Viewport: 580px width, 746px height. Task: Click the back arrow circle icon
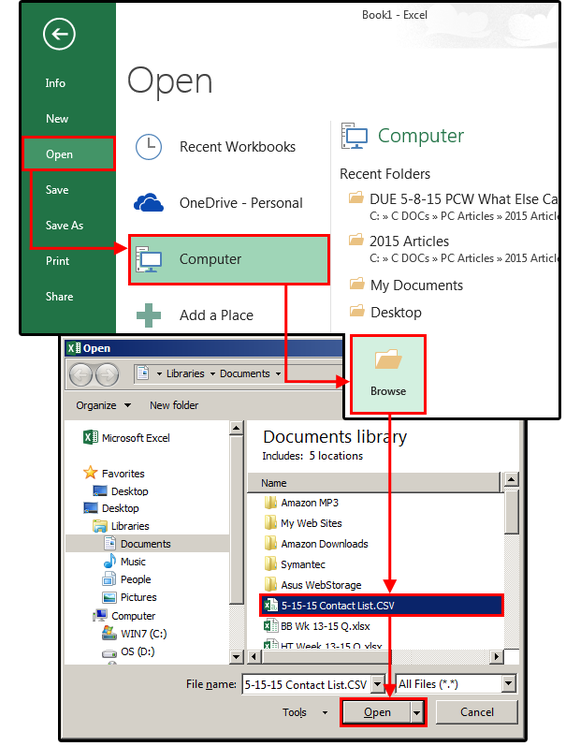pos(59,34)
